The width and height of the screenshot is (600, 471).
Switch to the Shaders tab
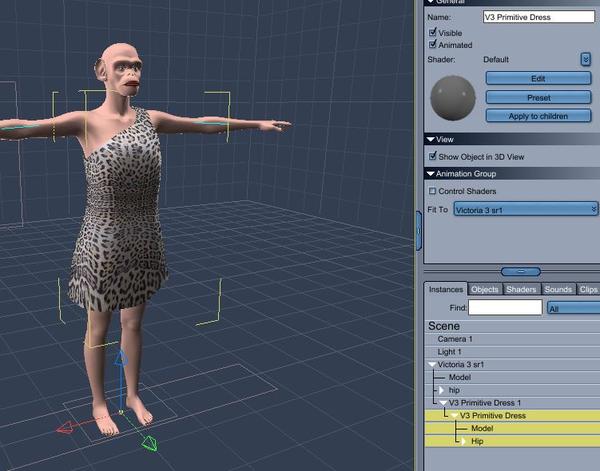pos(521,289)
